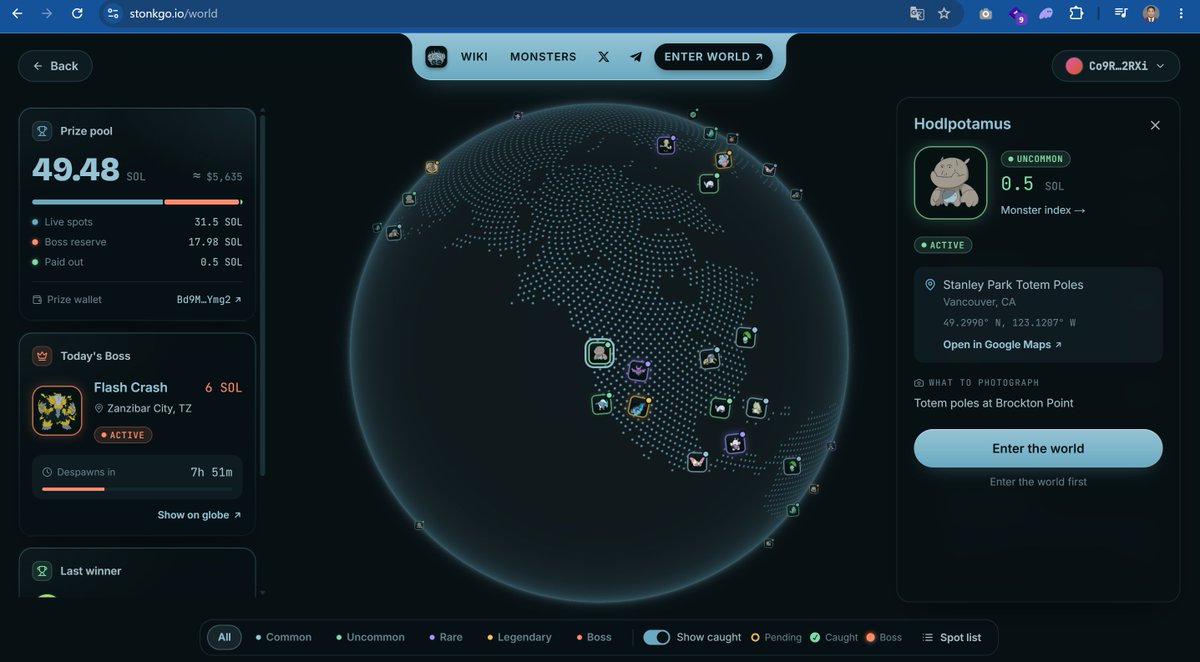View site information icon in address bar
The height and width of the screenshot is (662, 1200).
[112, 14]
